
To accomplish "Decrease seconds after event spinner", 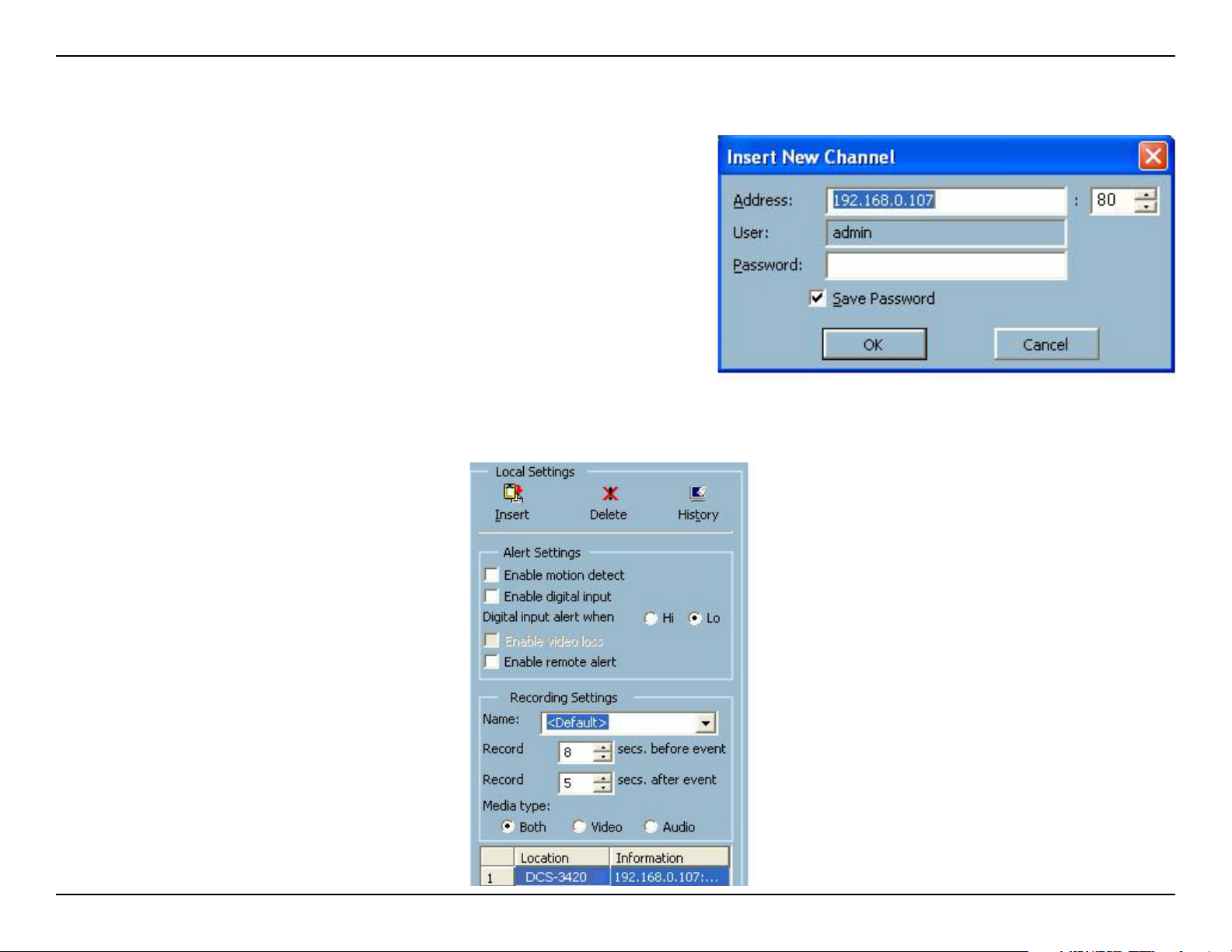I will [602, 788].
